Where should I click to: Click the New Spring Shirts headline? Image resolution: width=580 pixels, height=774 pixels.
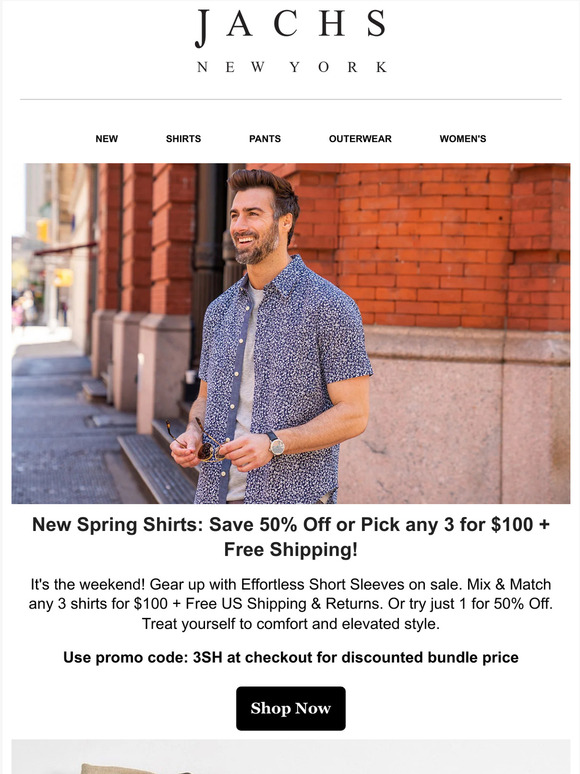(291, 537)
